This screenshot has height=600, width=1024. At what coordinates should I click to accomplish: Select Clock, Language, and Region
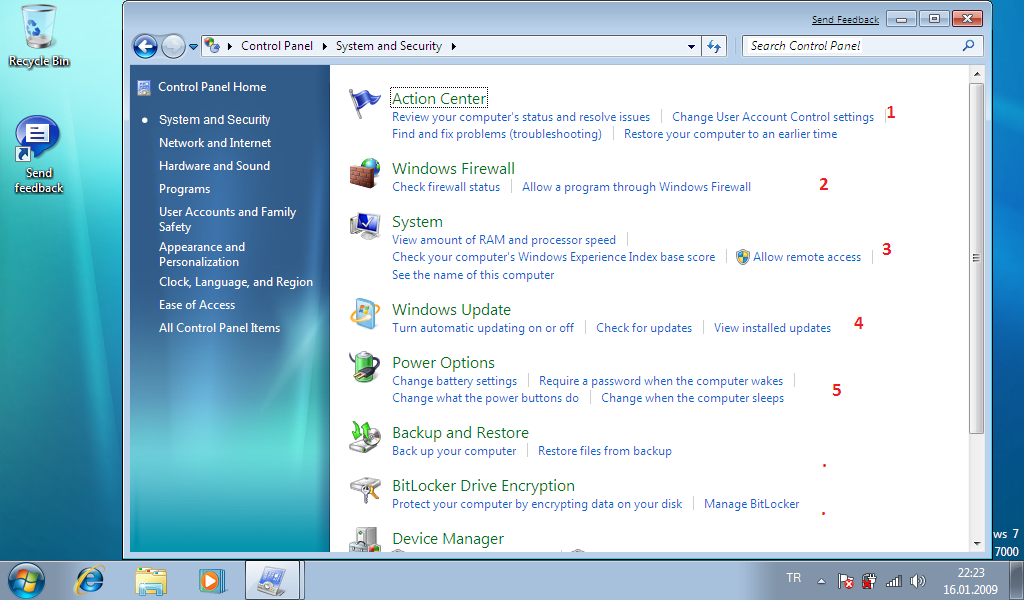(236, 282)
